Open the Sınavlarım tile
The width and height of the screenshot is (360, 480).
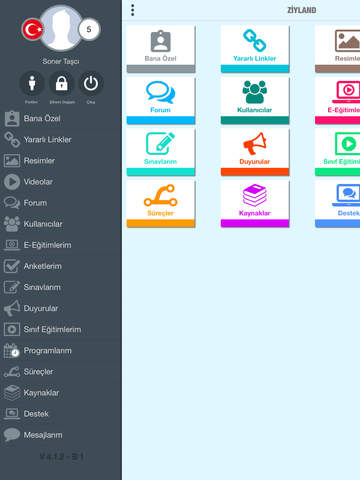(x=161, y=152)
